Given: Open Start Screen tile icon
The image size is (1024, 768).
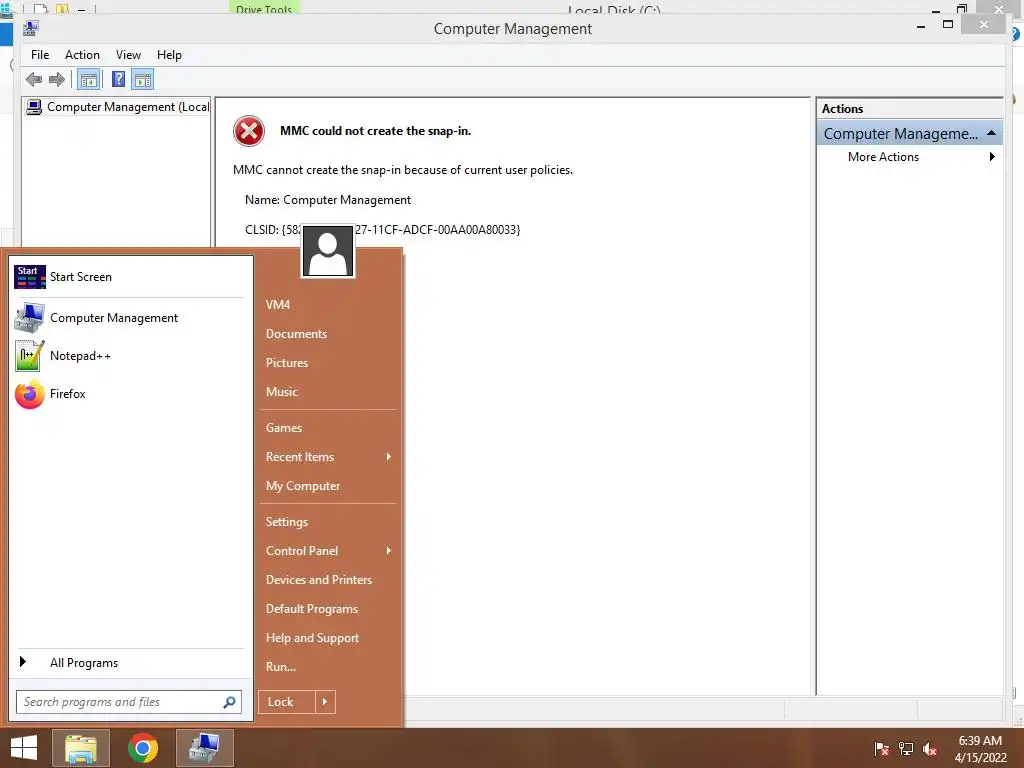Looking at the screenshot, I should click(x=30, y=277).
